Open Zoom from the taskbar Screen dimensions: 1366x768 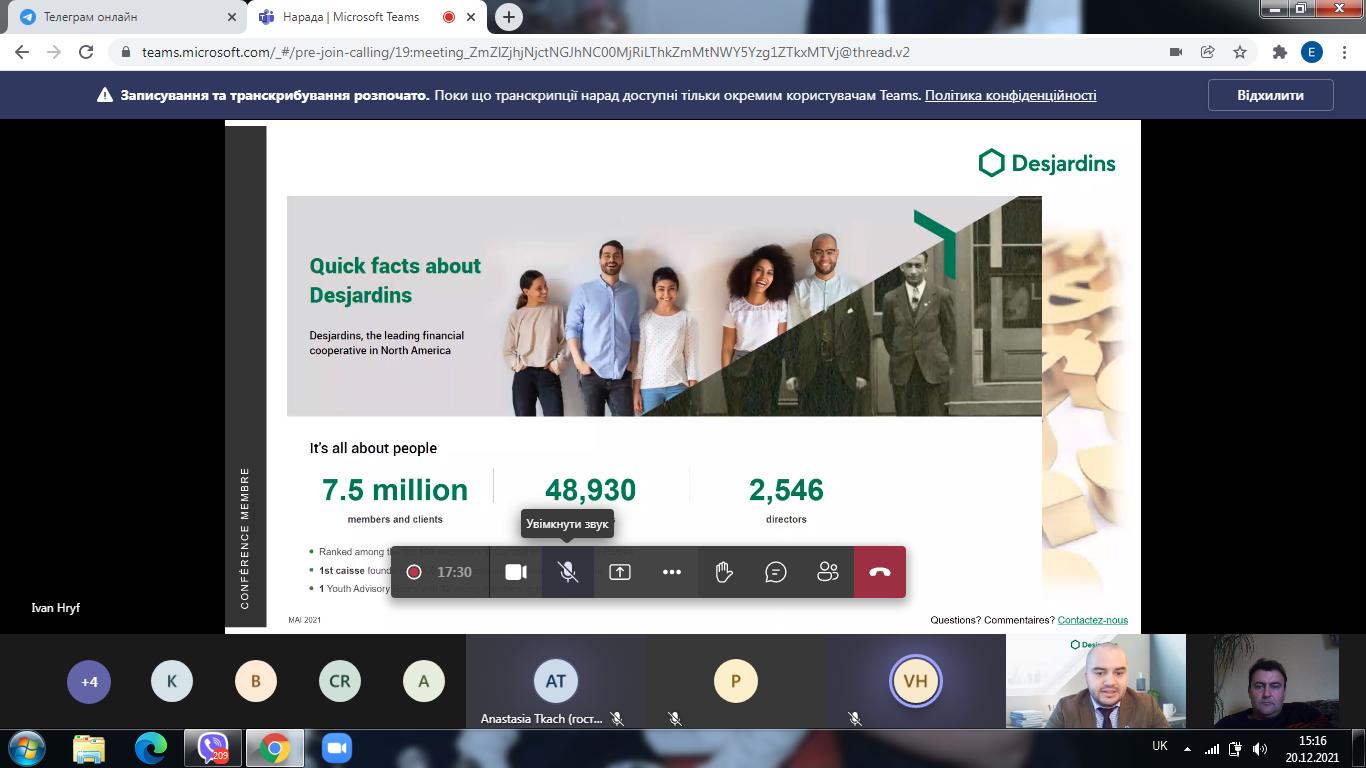click(337, 748)
